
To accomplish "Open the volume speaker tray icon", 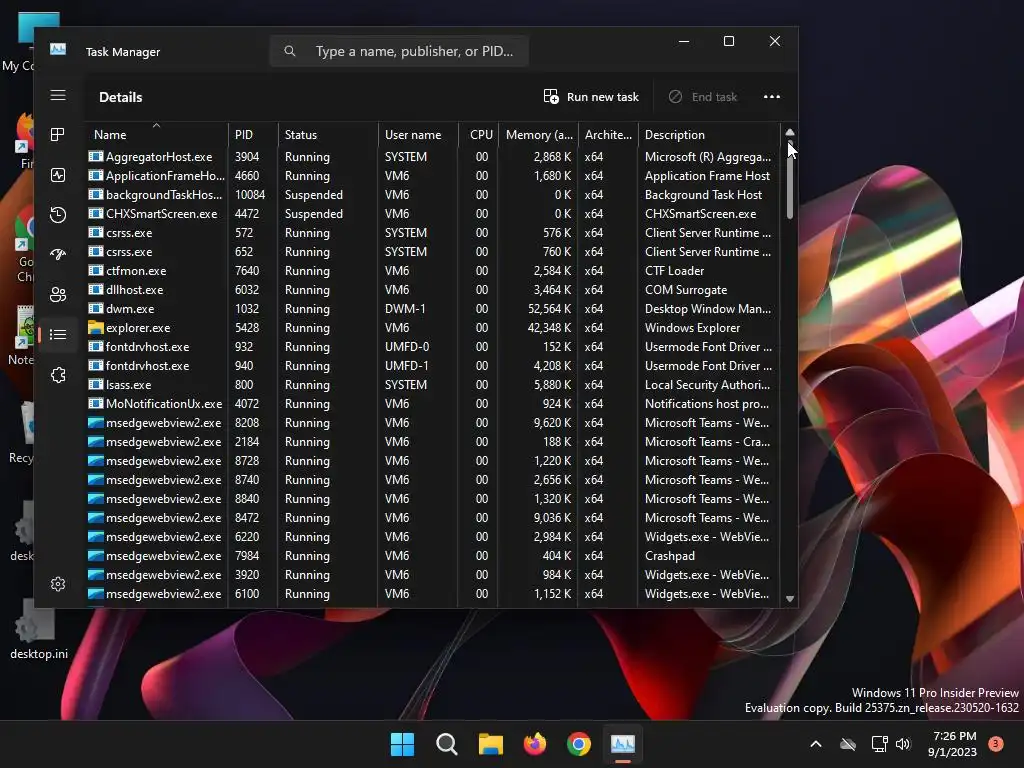I will point(903,744).
